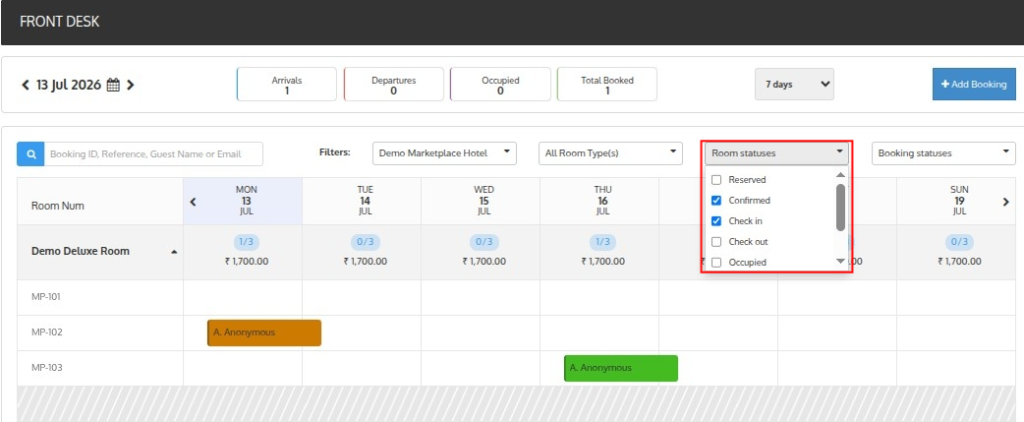This screenshot has width=1024, height=422.
Task: Focus the Booking ID search input field
Action: coord(153,154)
